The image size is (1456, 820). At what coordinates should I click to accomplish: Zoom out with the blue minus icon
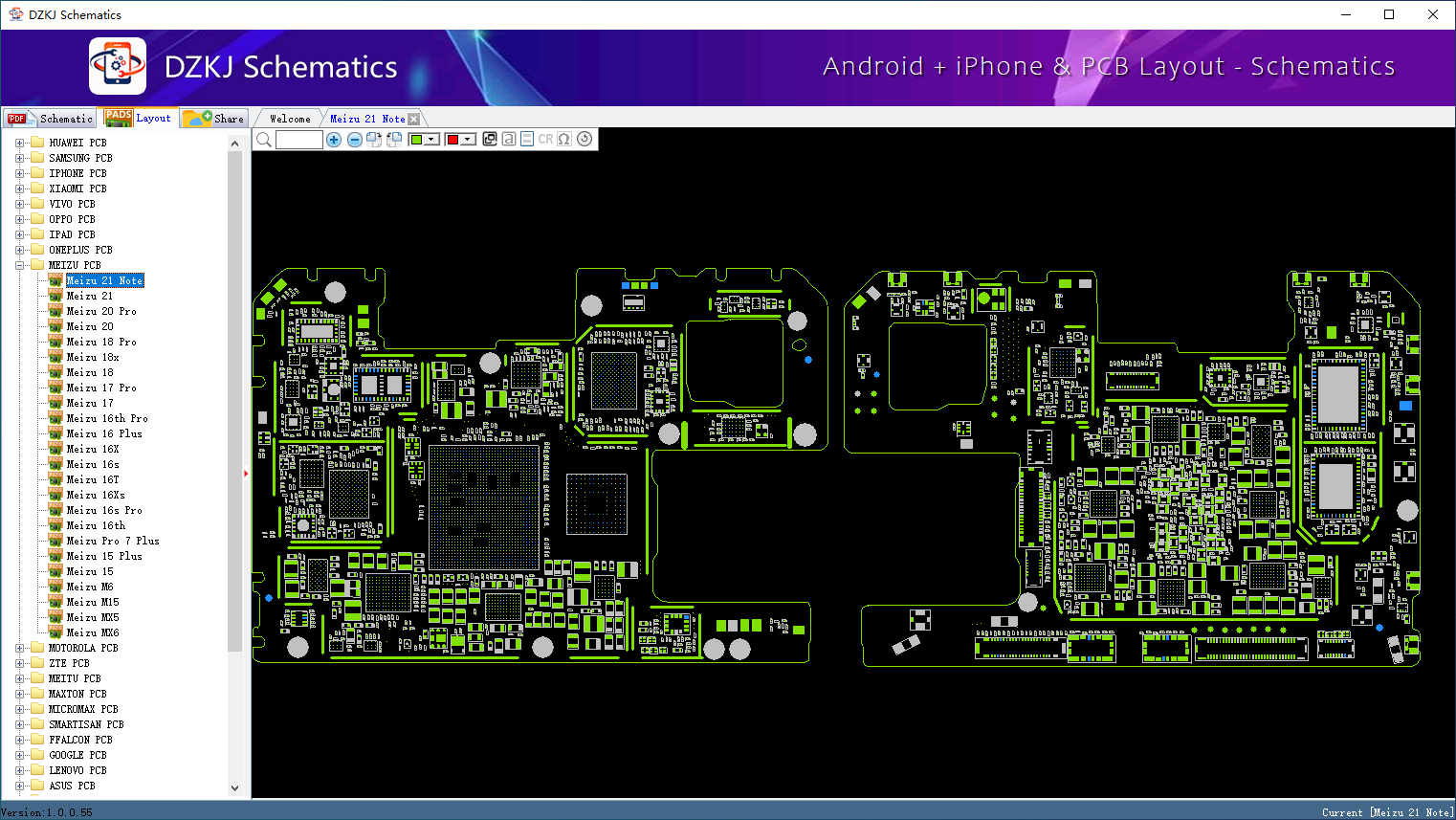coord(355,140)
